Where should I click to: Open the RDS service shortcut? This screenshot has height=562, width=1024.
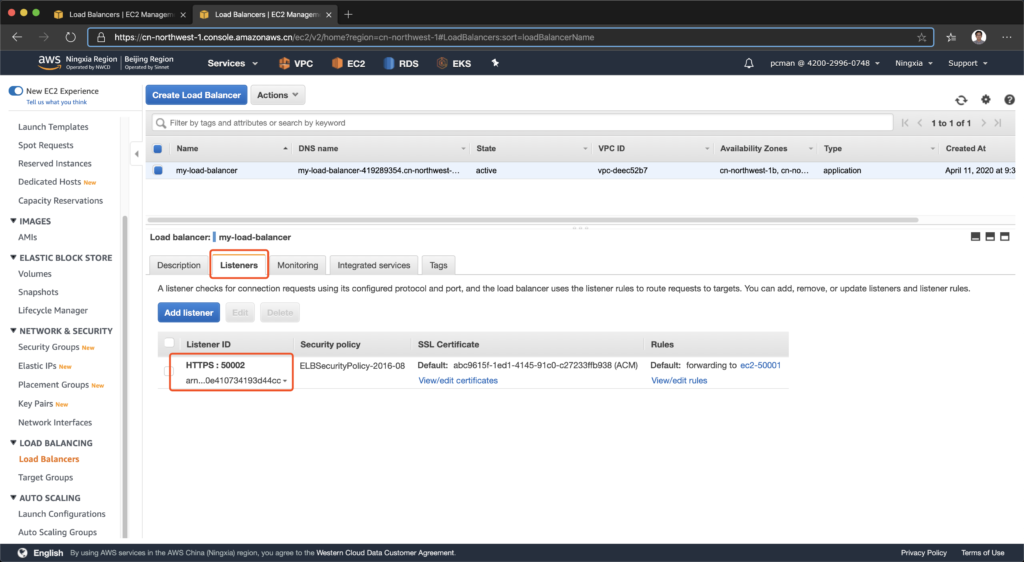click(x=400, y=63)
